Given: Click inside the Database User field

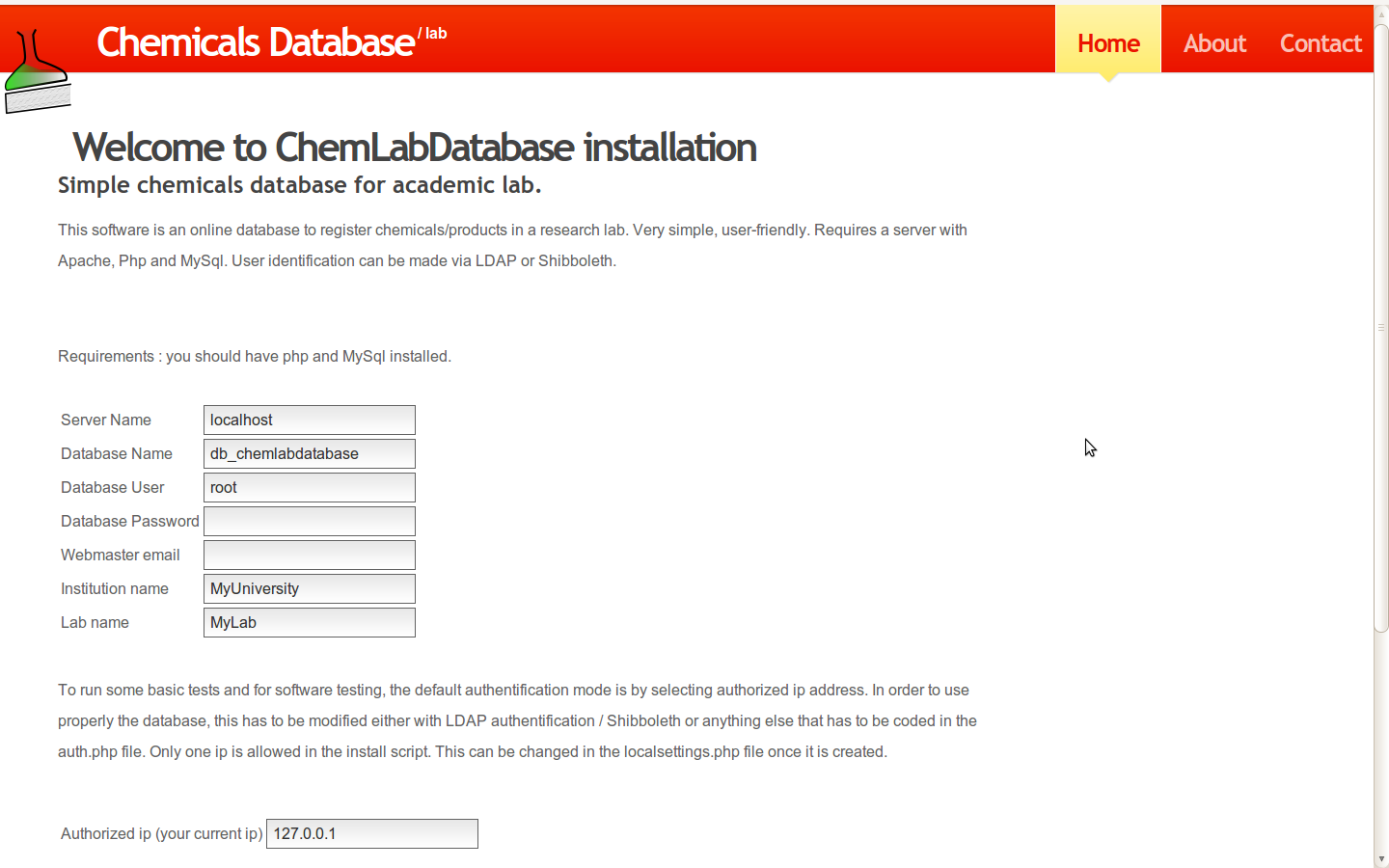Looking at the screenshot, I should (309, 487).
